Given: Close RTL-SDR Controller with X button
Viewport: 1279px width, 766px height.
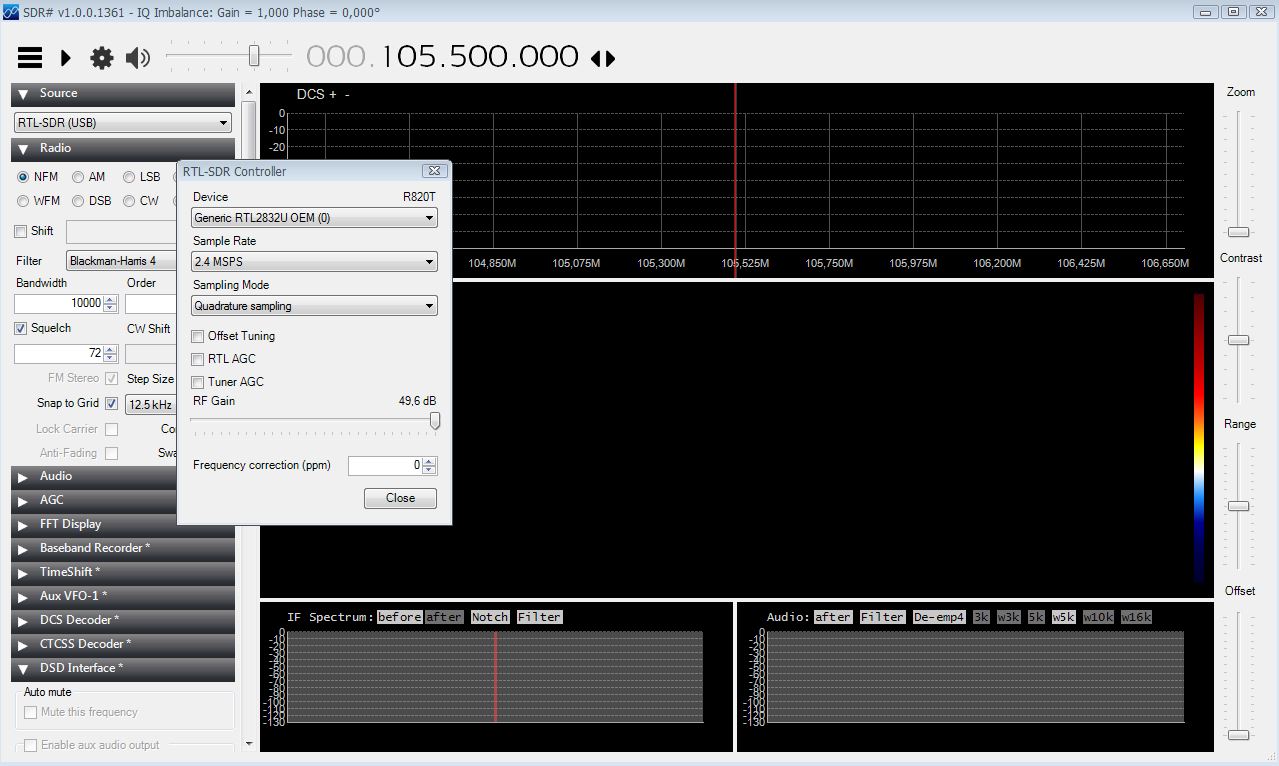Looking at the screenshot, I should click(x=434, y=171).
